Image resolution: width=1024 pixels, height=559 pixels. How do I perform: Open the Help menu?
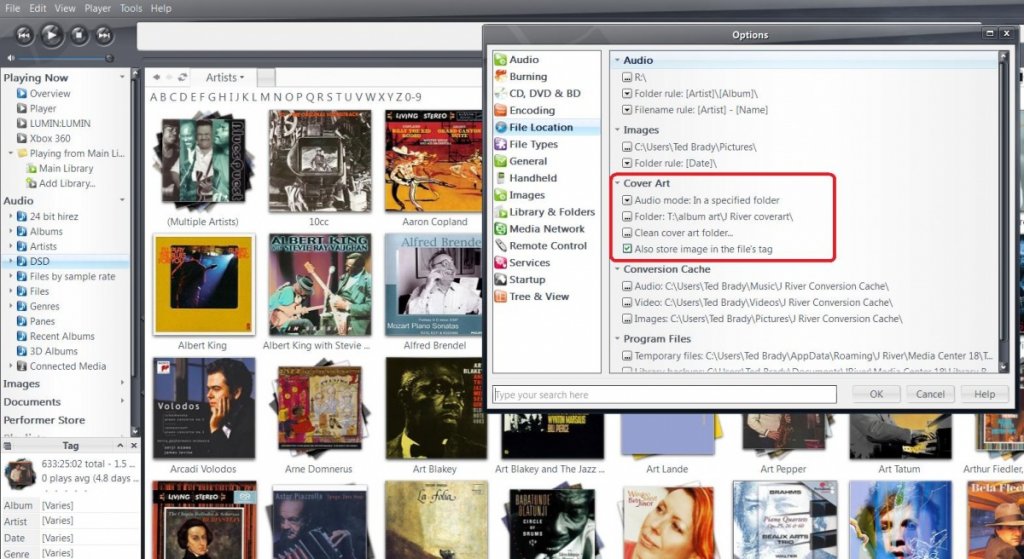[x=161, y=8]
